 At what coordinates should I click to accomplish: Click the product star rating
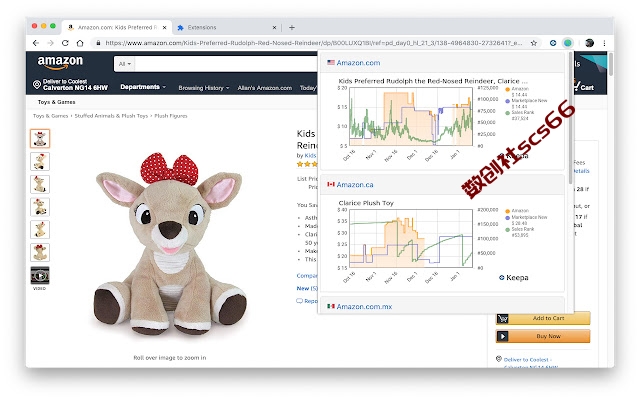[x=307, y=164]
